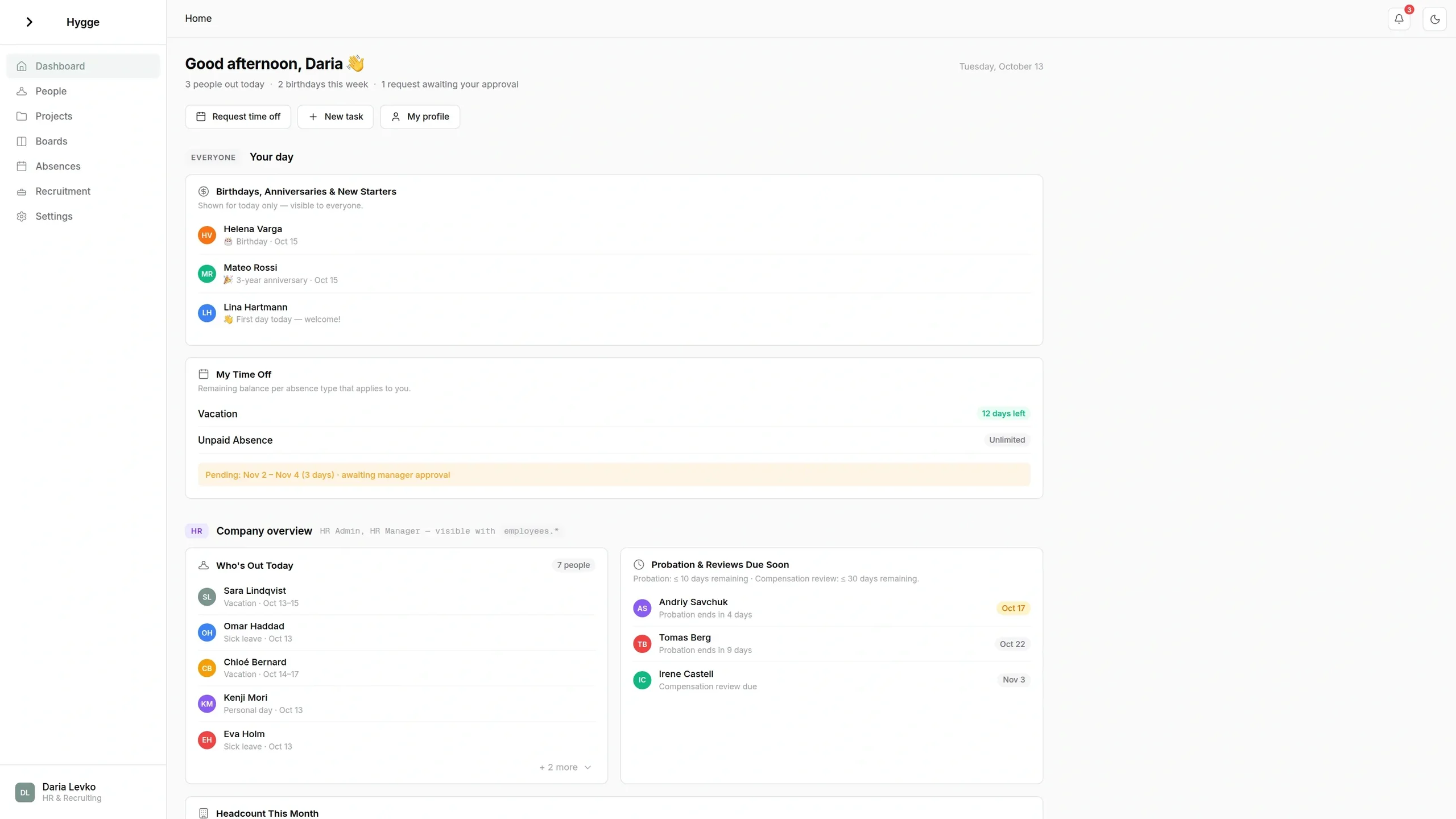Click Tomas Berg's TB avatar
This screenshot has width=1456, height=819.
tap(642, 644)
